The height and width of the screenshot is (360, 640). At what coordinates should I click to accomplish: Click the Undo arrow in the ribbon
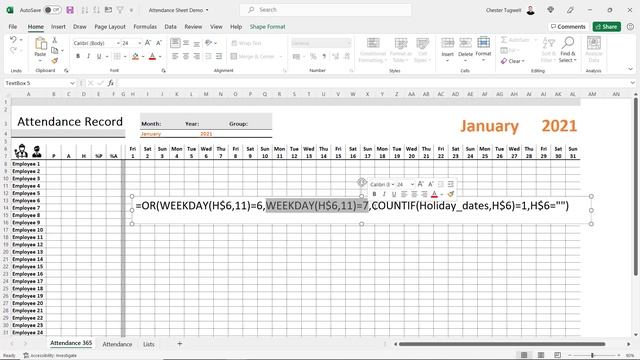13,40
